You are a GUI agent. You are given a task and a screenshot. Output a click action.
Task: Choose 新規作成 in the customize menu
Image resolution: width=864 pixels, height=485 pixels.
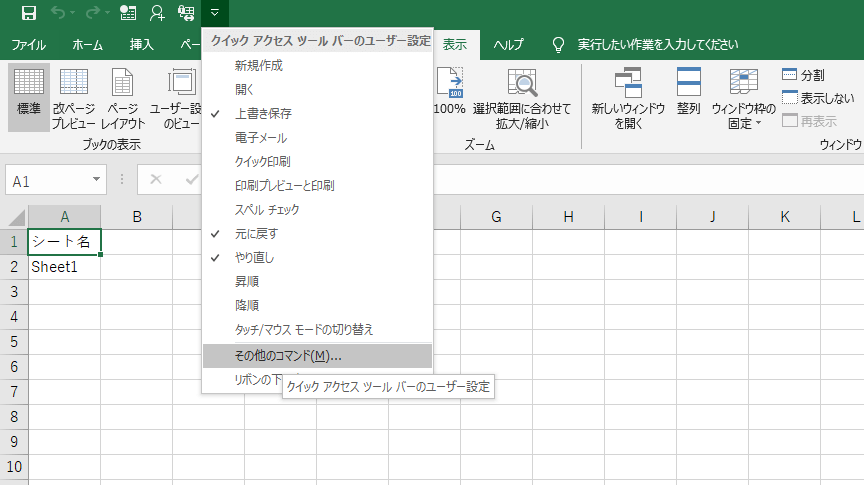pos(317,66)
